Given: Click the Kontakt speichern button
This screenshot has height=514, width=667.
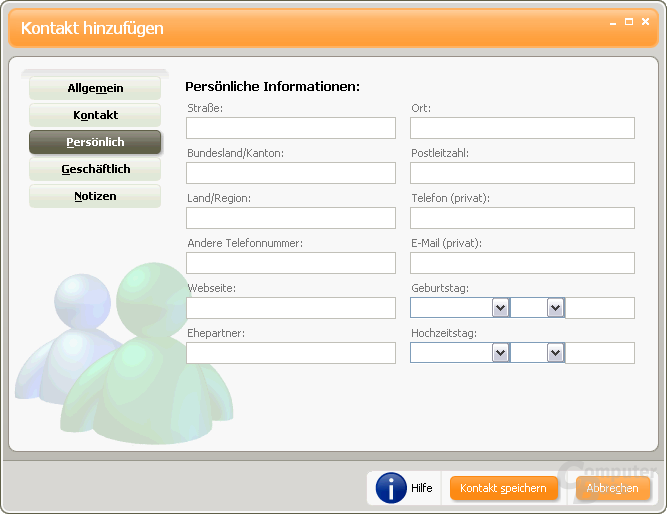Looking at the screenshot, I should click(x=504, y=488).
